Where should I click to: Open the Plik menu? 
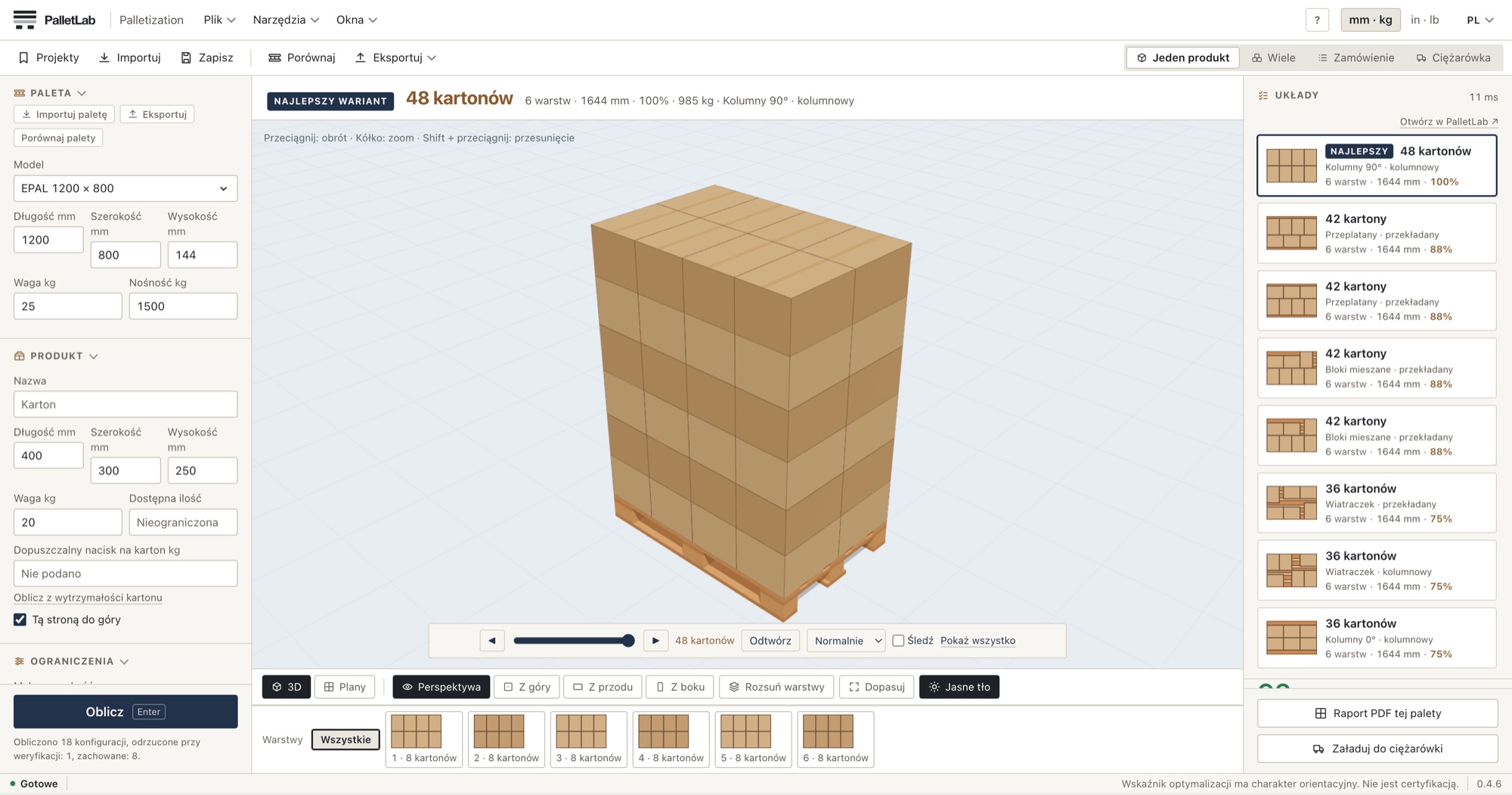click(x=219, y=20)
